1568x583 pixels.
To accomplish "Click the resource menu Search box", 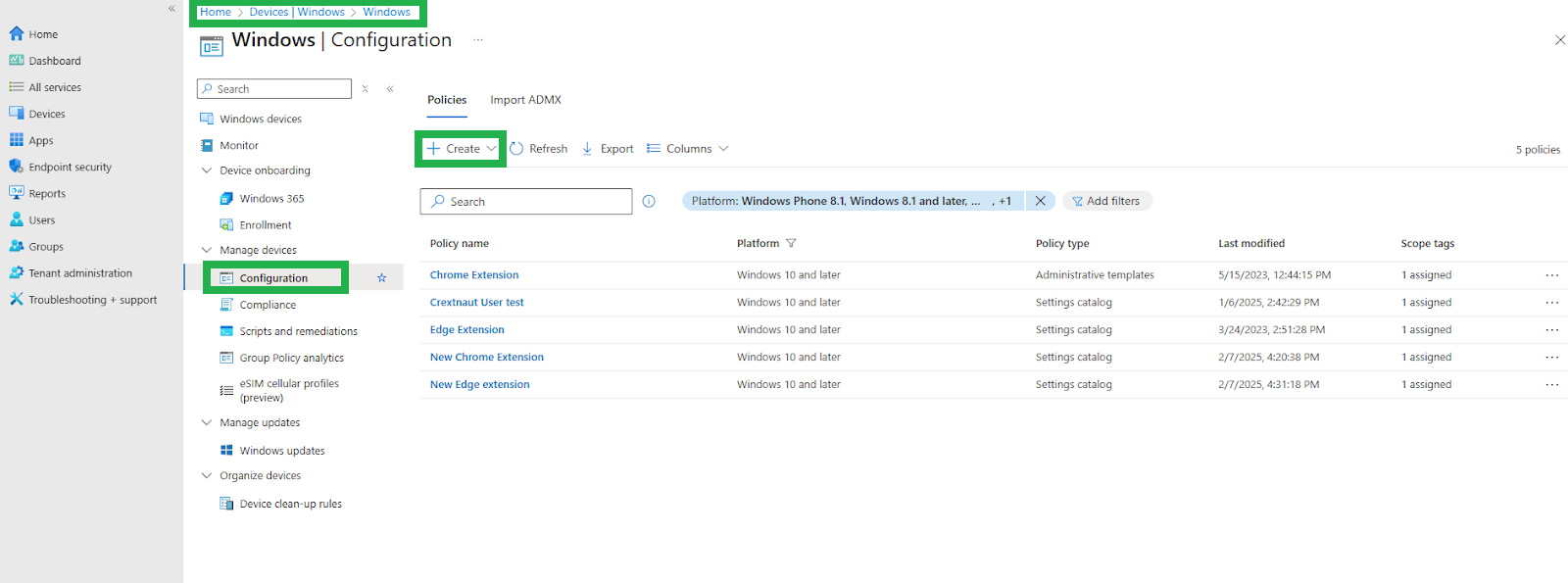I will pos(274,88).
